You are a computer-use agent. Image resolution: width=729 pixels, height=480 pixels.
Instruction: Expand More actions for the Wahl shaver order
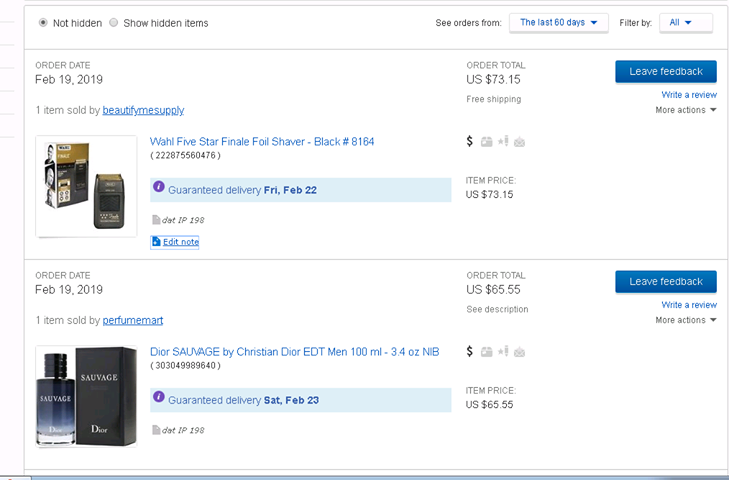(x=686, y=110)
